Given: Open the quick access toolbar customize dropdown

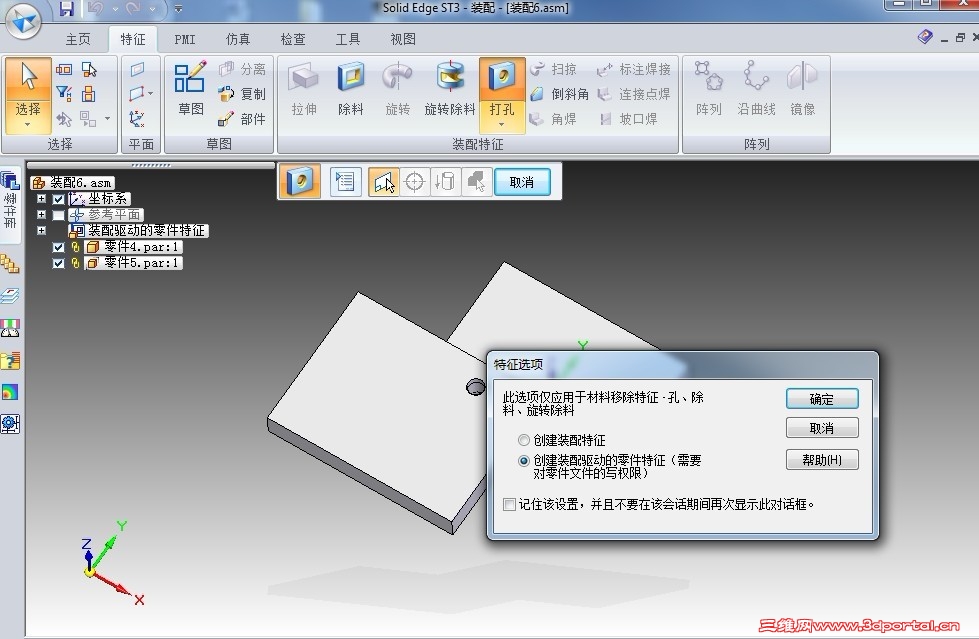Looking at the screenshot, I should 178,9.
